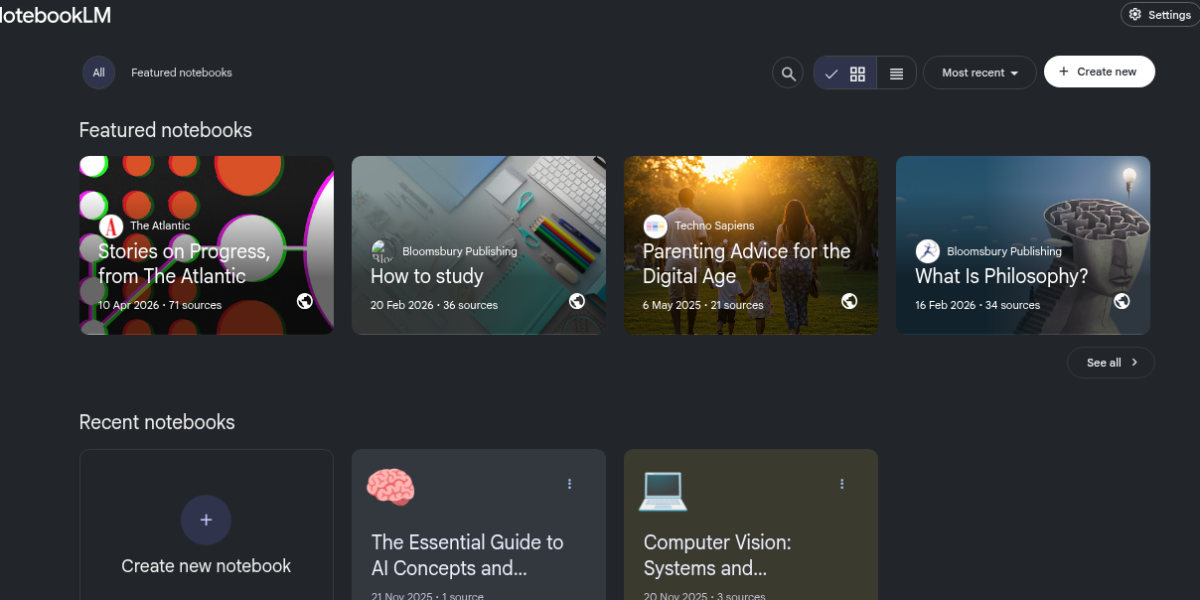Open the Computer Vision: Systems notebook
This screenshot has width=1200, height=600.
click(750, 525)
